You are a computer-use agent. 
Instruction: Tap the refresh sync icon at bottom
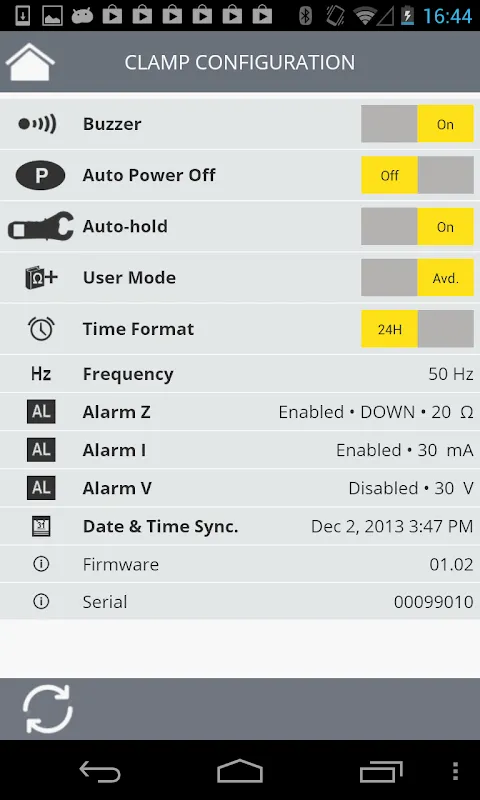(x=48, y=709)
